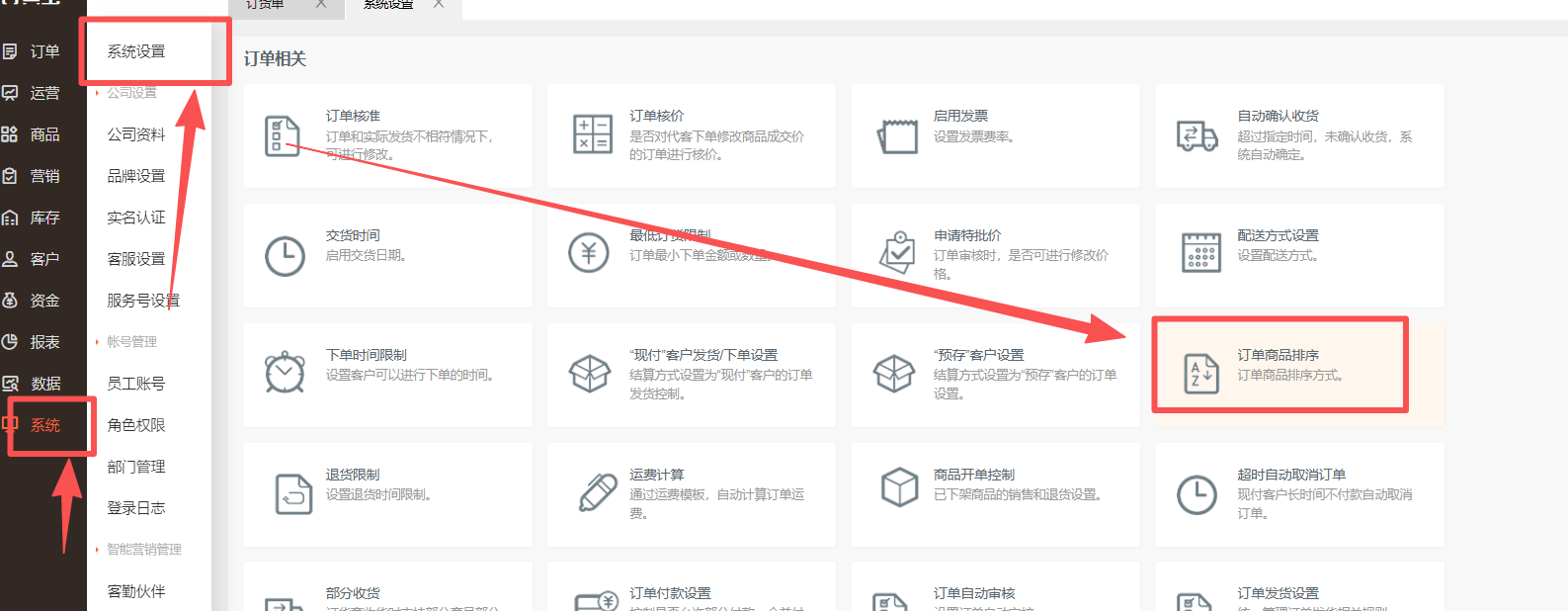
Task: Open the 退货限制 setting title
Action: point(353,475)
